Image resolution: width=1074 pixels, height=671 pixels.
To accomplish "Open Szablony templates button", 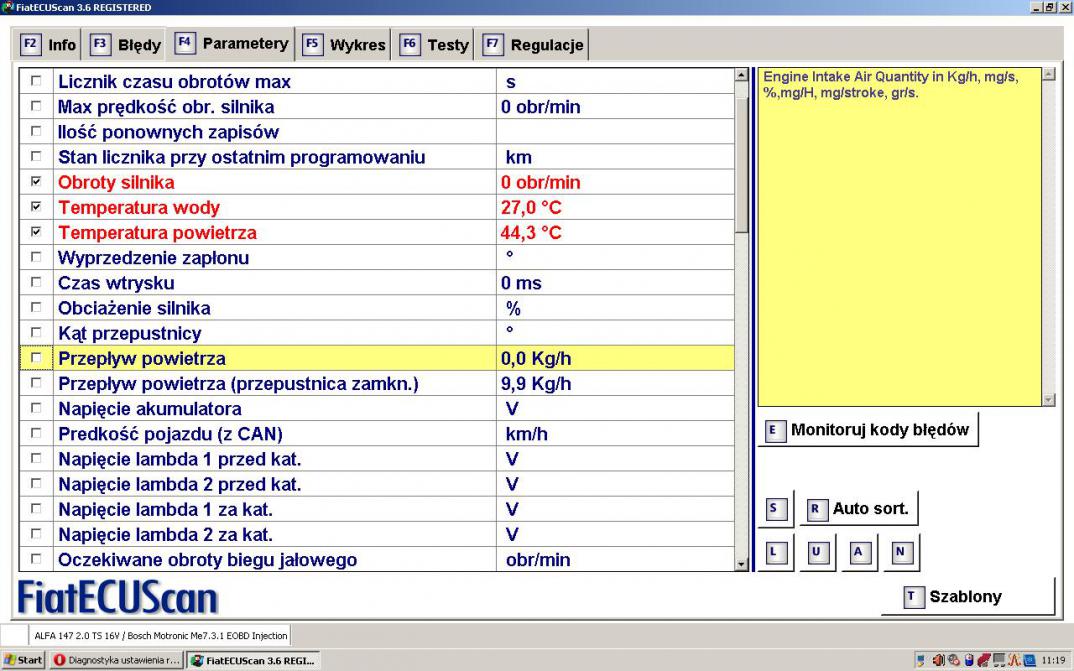I will pyautogui.click(x=967, y=597).
